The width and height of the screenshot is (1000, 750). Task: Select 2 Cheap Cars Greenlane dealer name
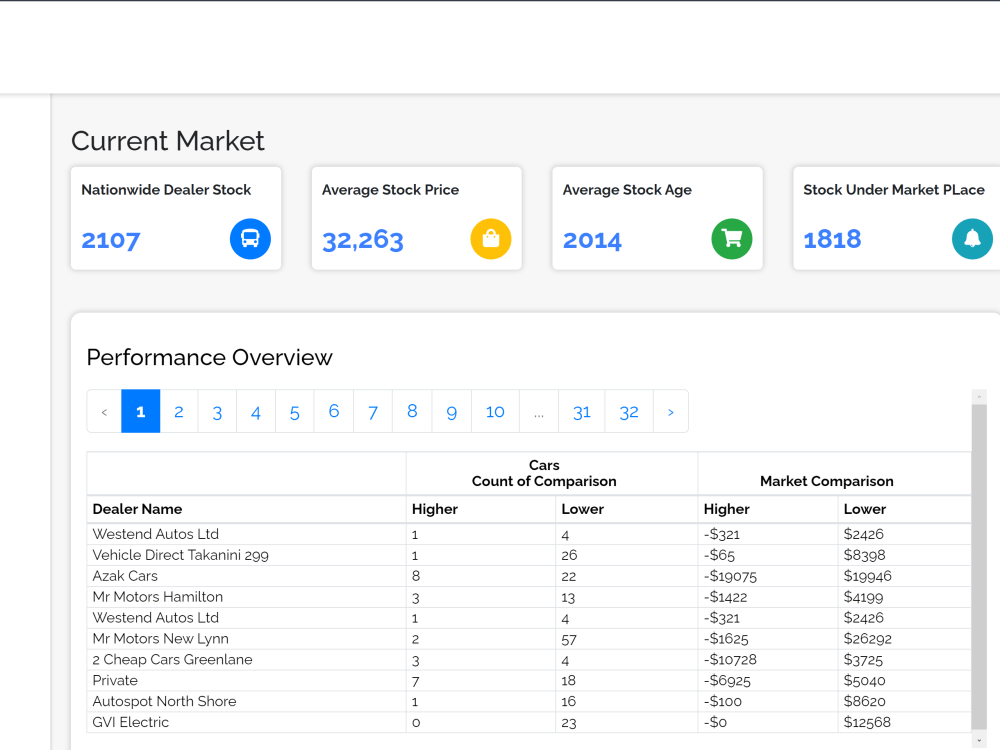coord(172,659)
